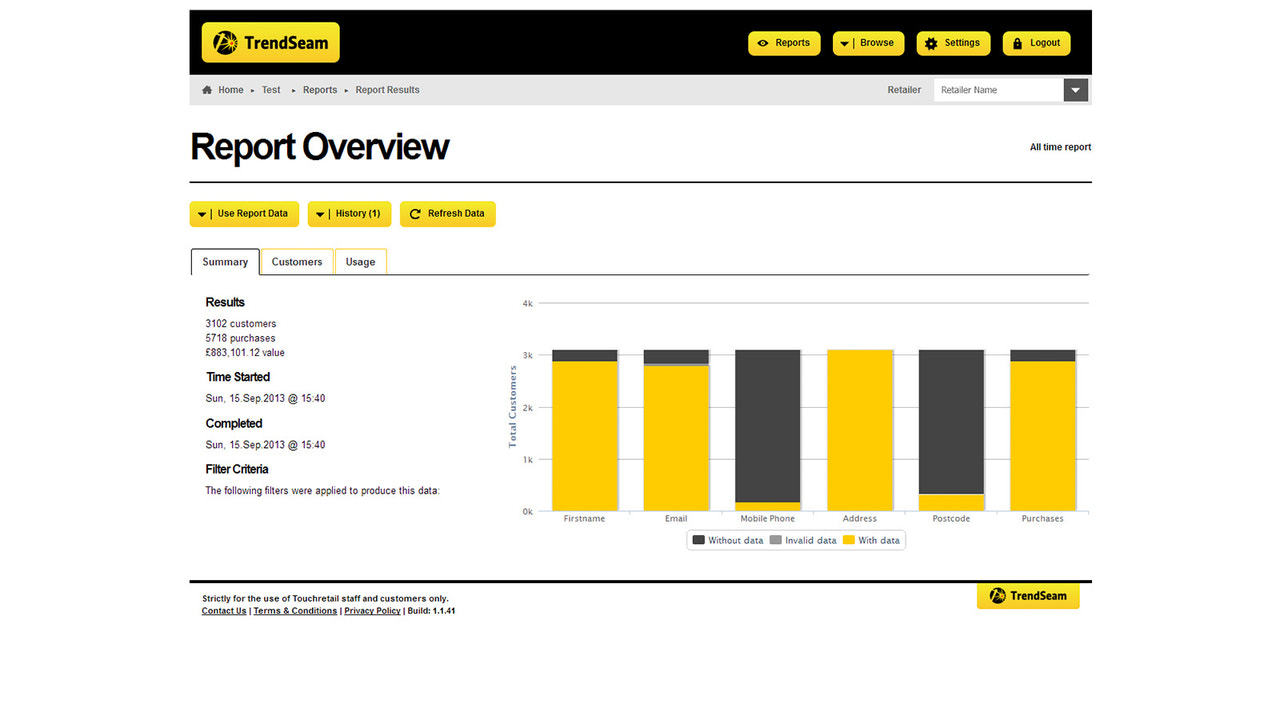Switch to the Usage tab
Viewport: 1280px width, 720px height.
click(x=360, y=261)
